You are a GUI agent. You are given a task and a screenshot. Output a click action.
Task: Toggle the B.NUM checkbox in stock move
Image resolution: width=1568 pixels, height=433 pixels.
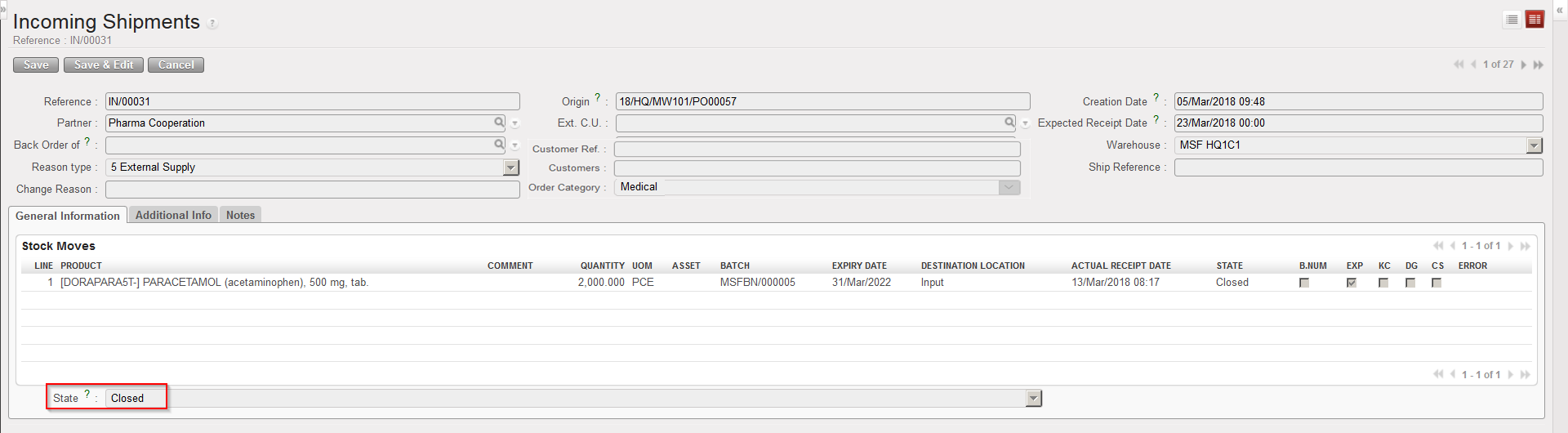1304,283
